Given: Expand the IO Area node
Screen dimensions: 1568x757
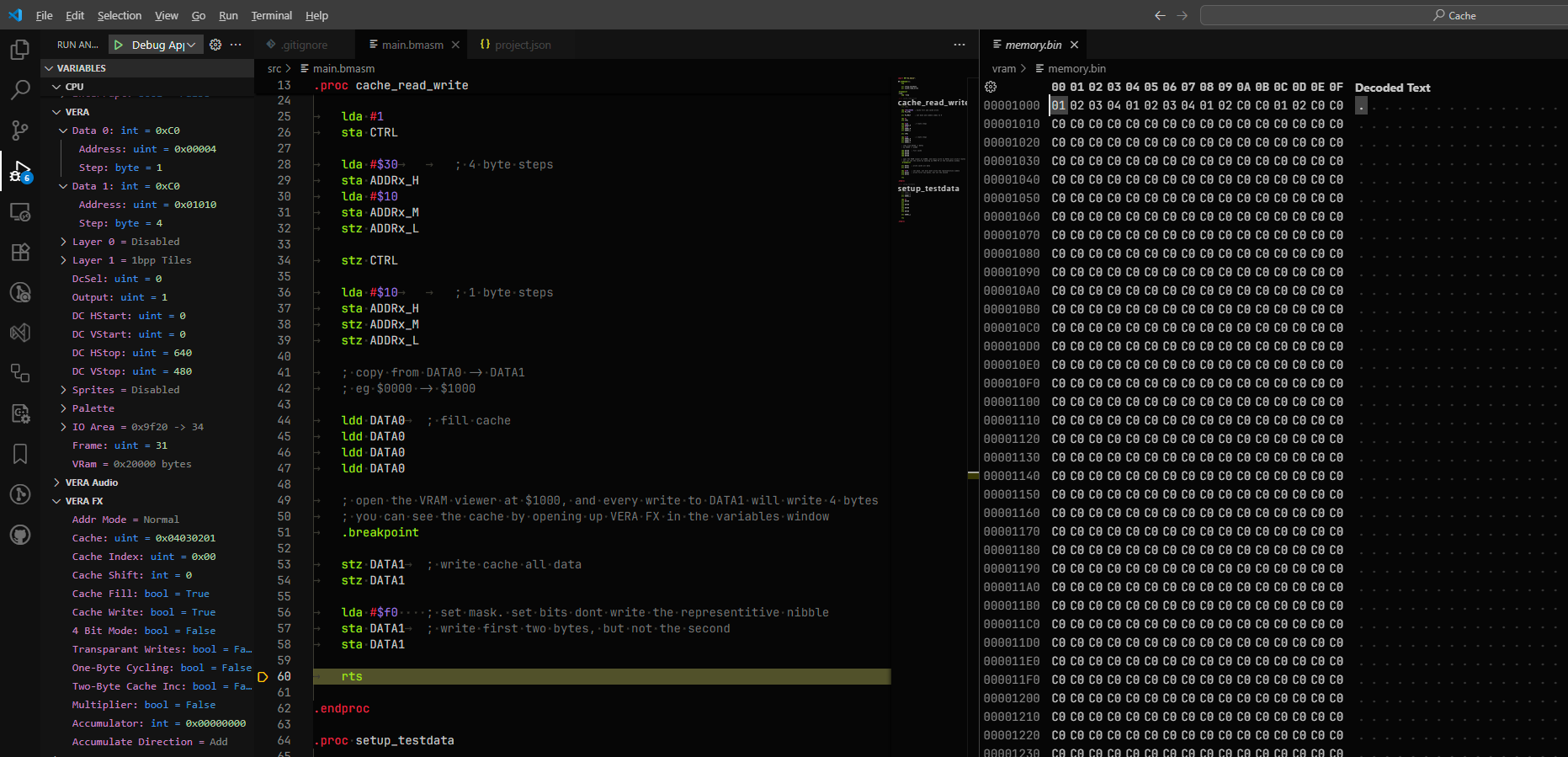Looking at the screenshot, I should [63, 427].
